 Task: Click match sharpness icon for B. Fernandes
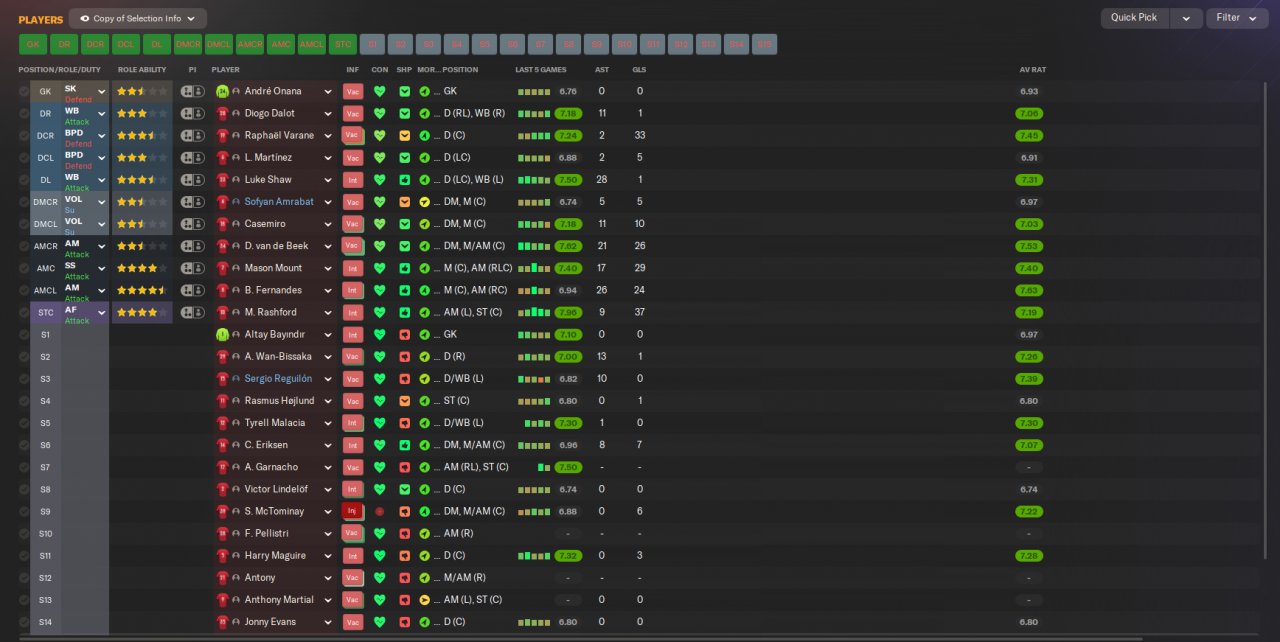(405, 291)
